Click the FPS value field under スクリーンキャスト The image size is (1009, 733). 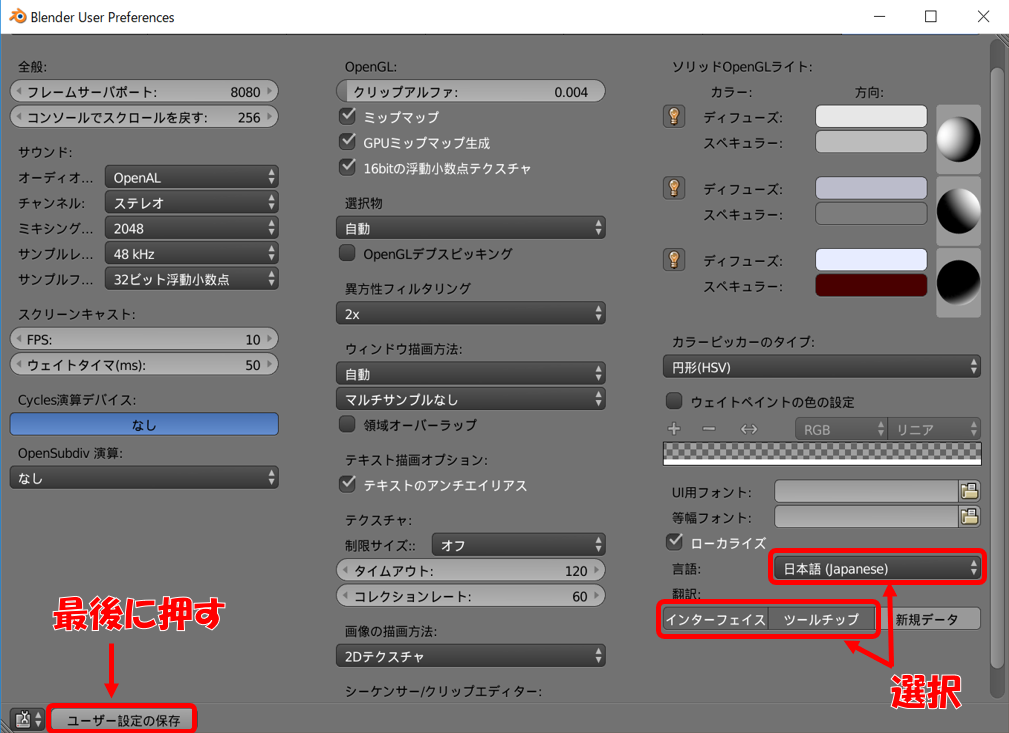[x=144, y=339]
